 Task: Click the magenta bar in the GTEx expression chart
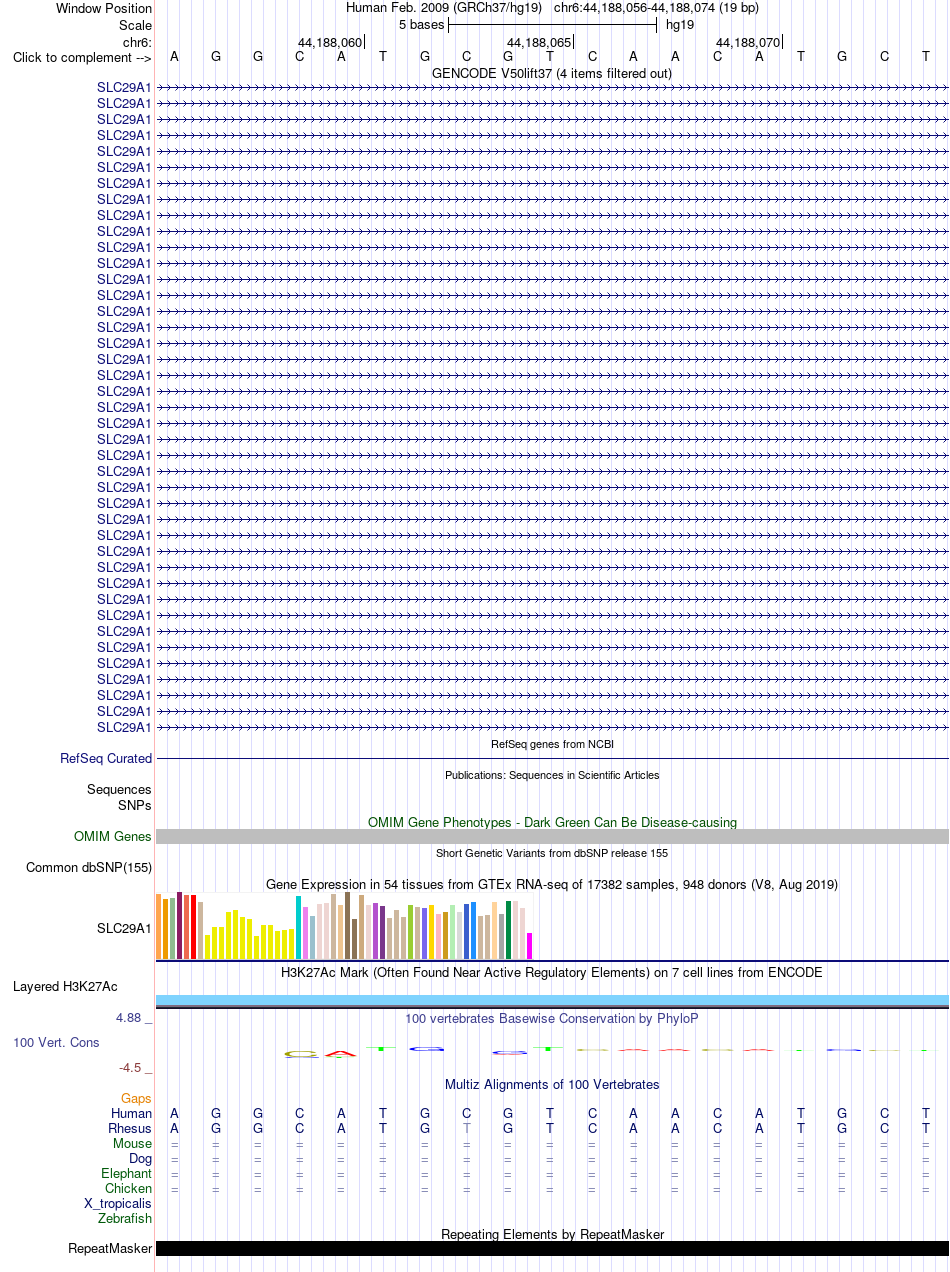(530, 946)
